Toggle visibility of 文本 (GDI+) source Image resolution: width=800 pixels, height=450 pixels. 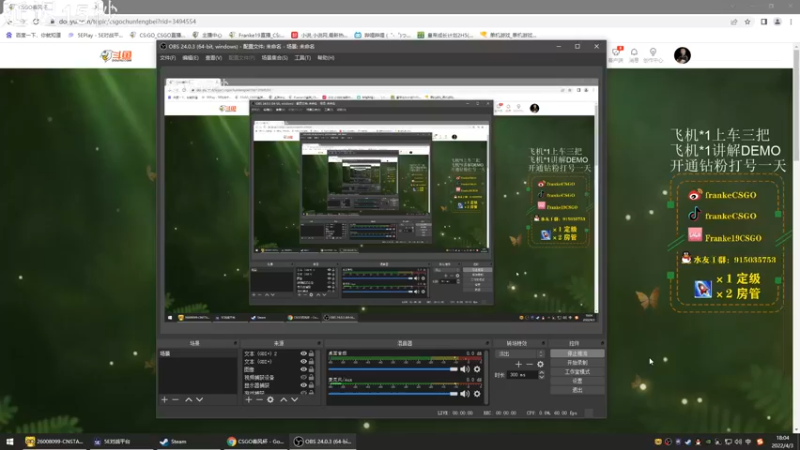click(303, 361)
